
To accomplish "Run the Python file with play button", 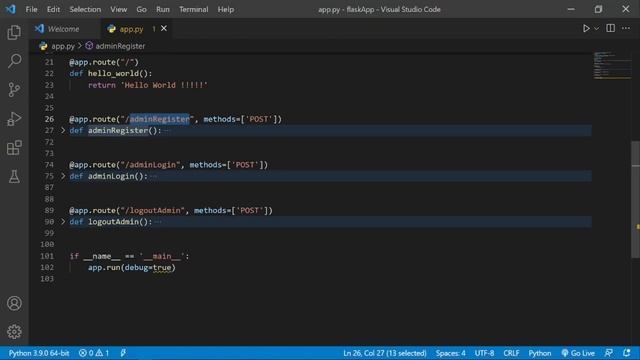I will click(586, 29).
